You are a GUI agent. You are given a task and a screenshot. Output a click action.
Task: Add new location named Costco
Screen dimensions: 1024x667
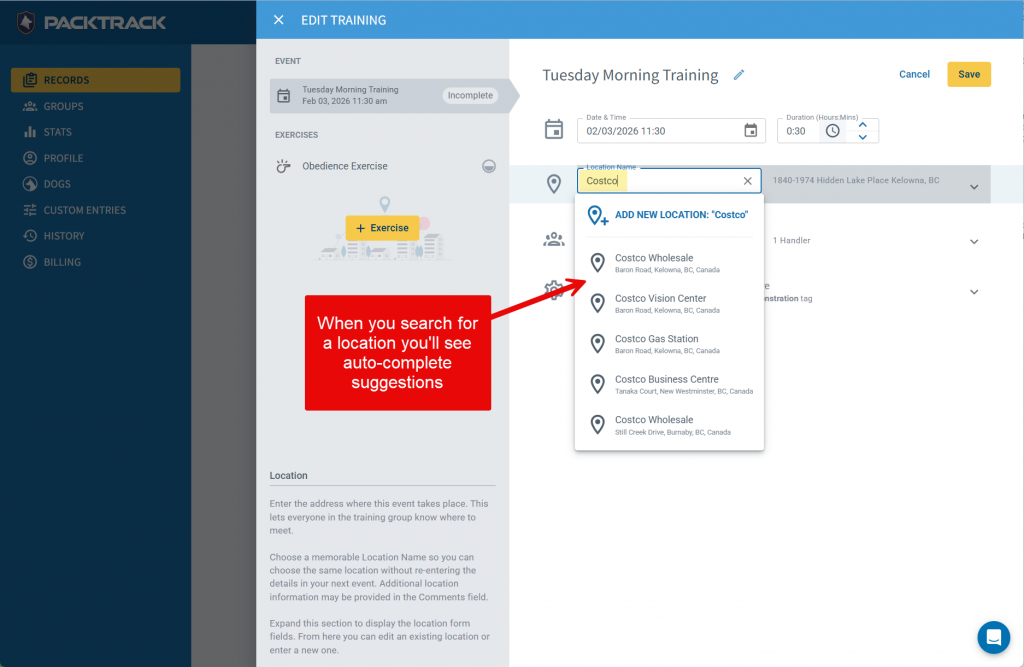[x=680, y=215]
